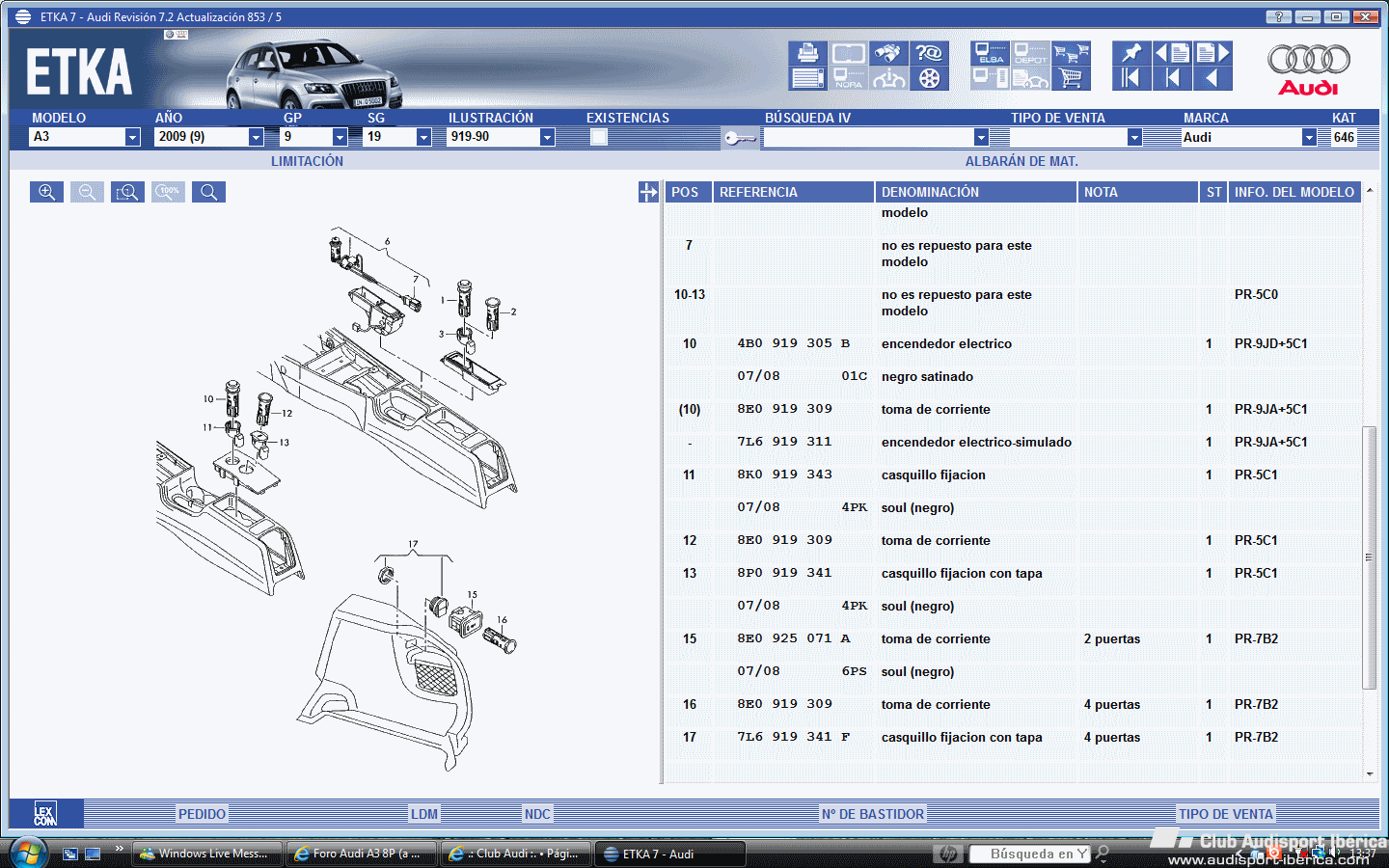Click the ST column header
The image size is (1389, 868).
tap(1213, 192)
